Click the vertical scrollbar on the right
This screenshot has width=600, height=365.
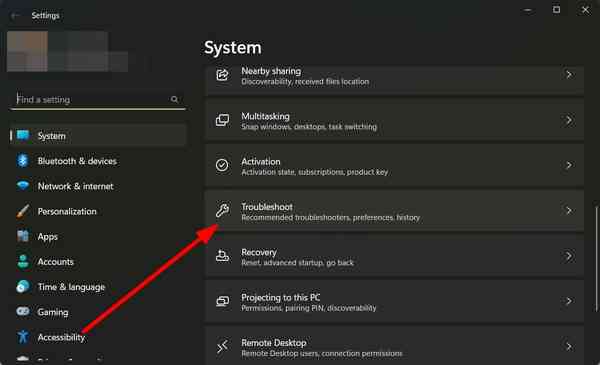click(596, 259)
